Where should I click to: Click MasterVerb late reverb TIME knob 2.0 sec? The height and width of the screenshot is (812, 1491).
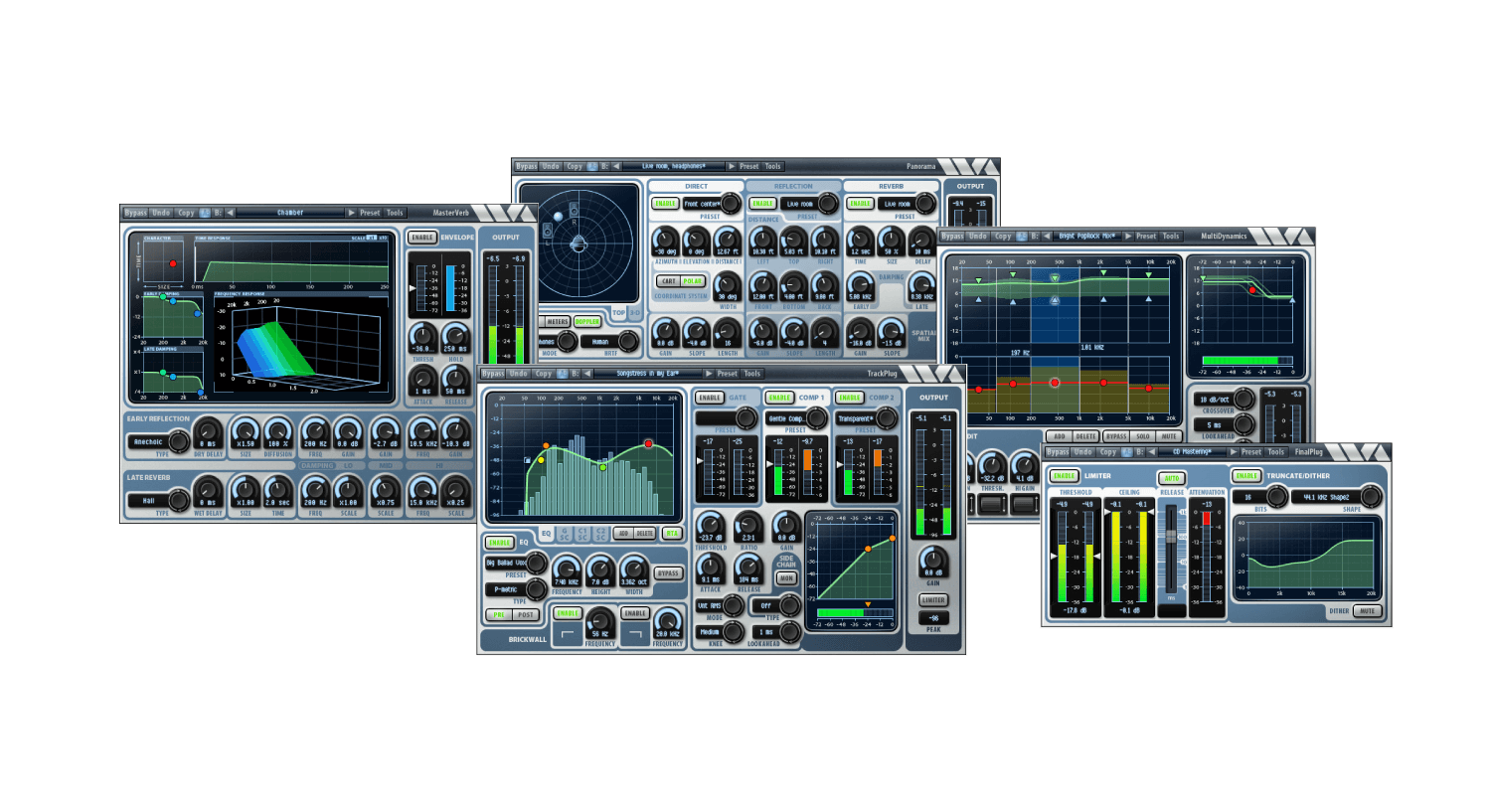pyautogui.click(x=276, y=491)
